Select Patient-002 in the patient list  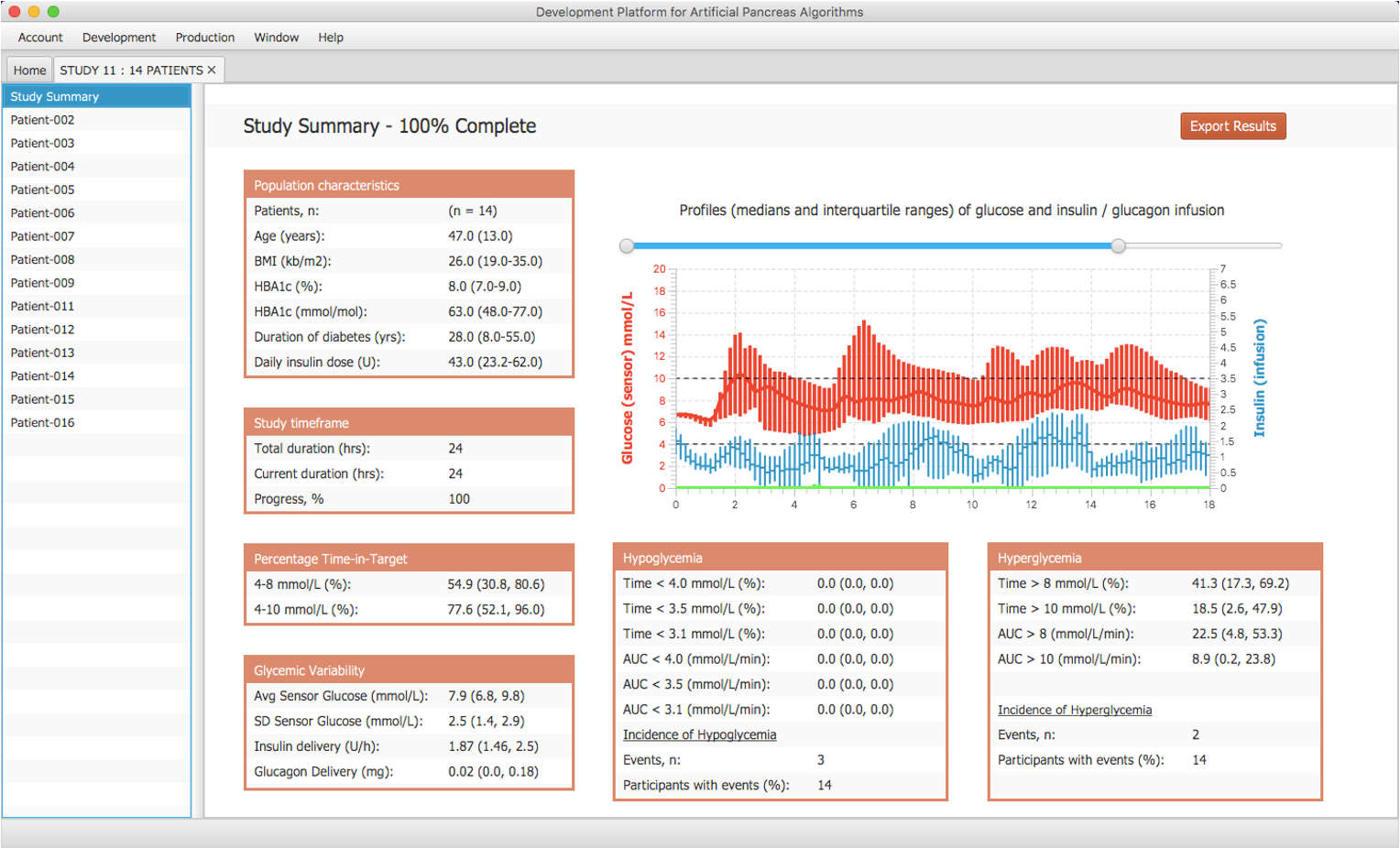click(x=42, y=120)
